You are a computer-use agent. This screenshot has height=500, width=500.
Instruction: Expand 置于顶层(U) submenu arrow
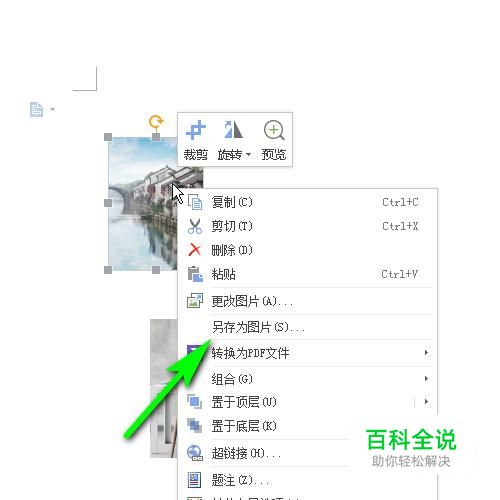pos(426,401)
